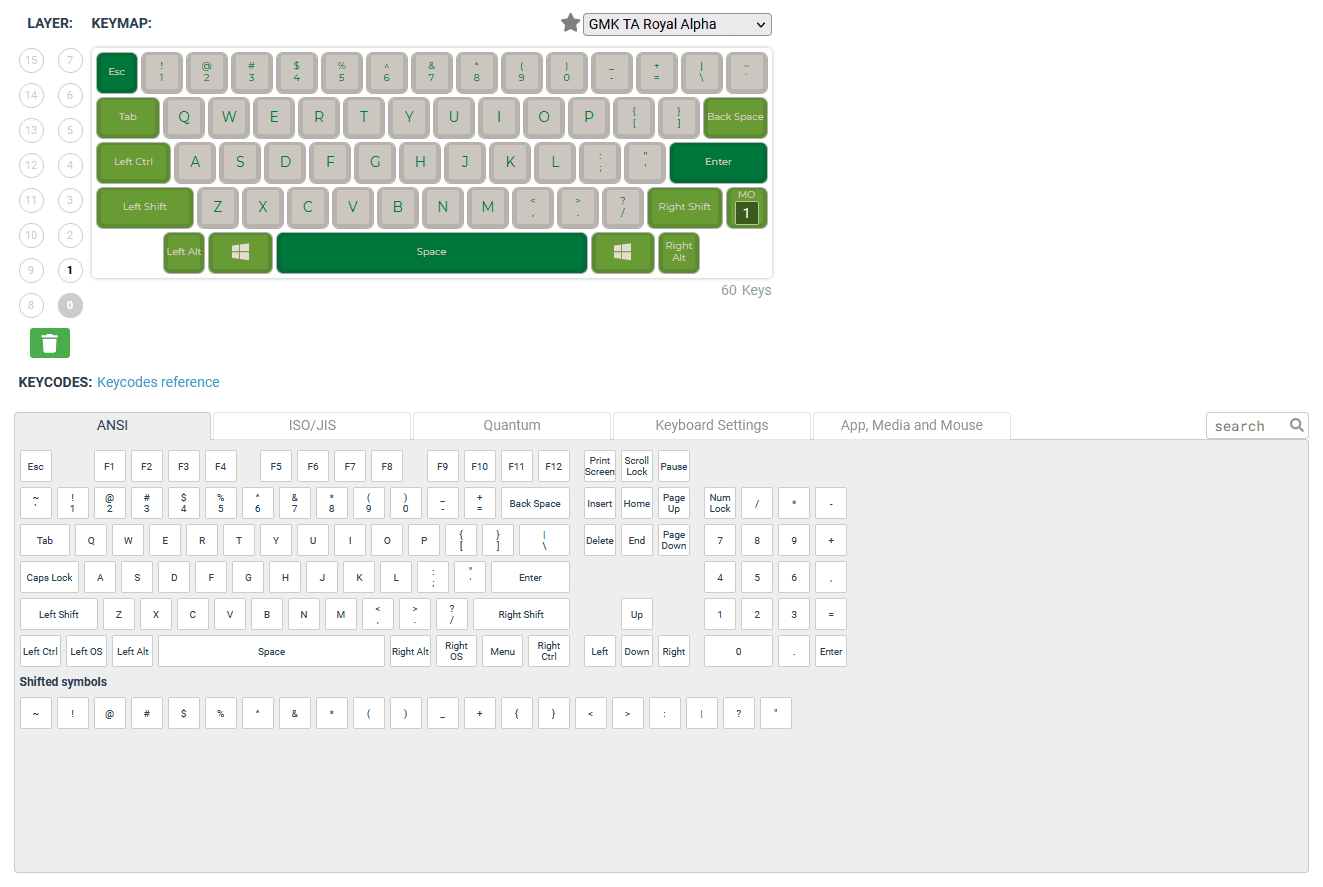Open the ANSI keycodes tab
The width and height of the screenshot is (1323, 887).
[112, 425]
